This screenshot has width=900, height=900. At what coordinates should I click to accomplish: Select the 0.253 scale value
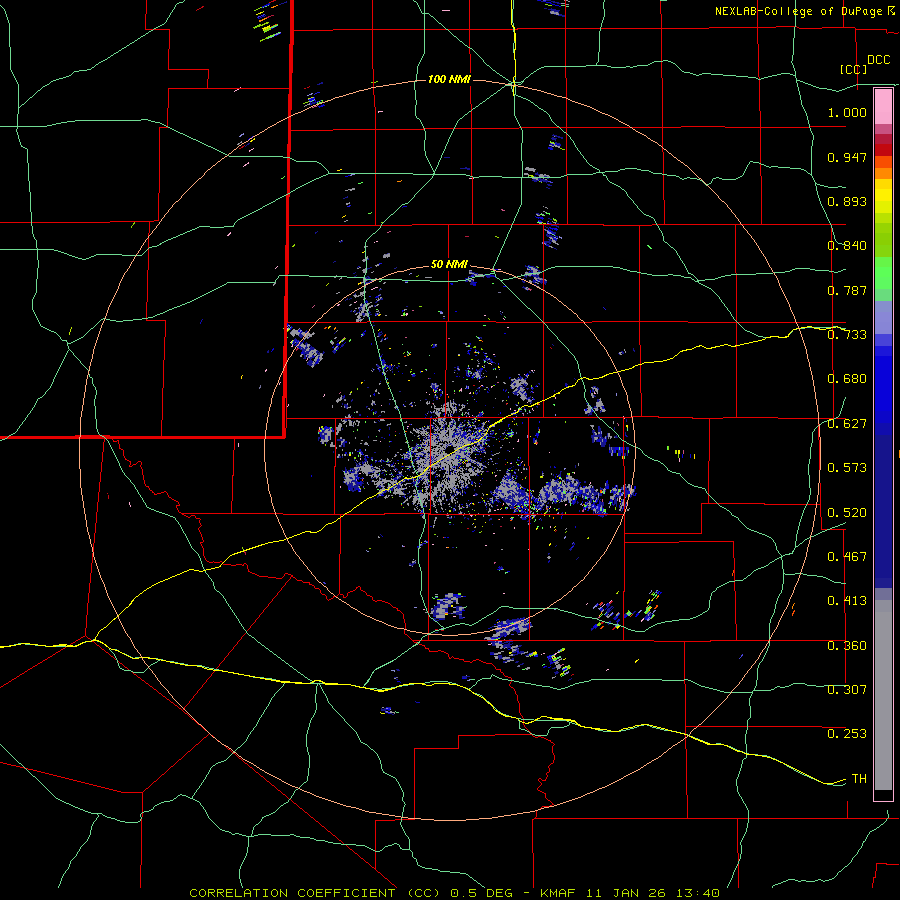[847, 734]
